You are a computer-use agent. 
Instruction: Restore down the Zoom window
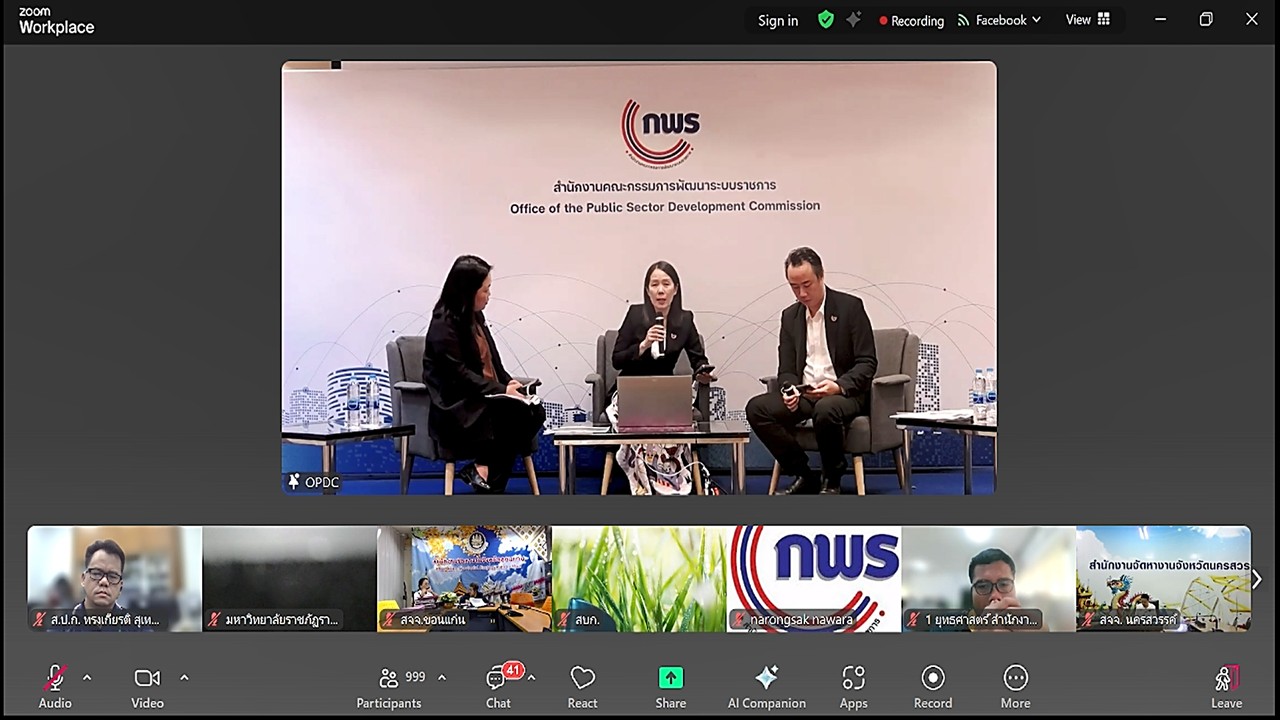(1206, 20)
